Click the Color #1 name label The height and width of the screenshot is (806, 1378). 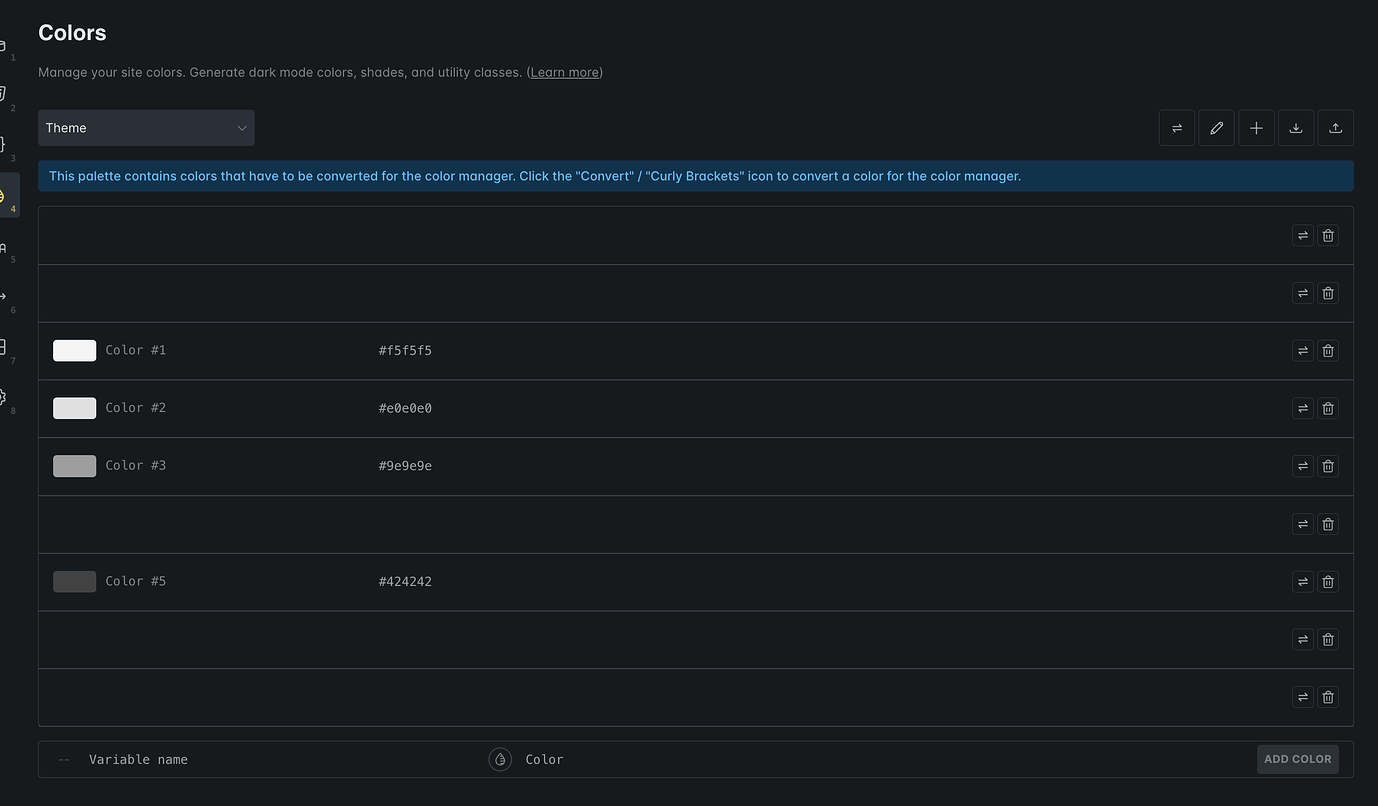(136, 350)
